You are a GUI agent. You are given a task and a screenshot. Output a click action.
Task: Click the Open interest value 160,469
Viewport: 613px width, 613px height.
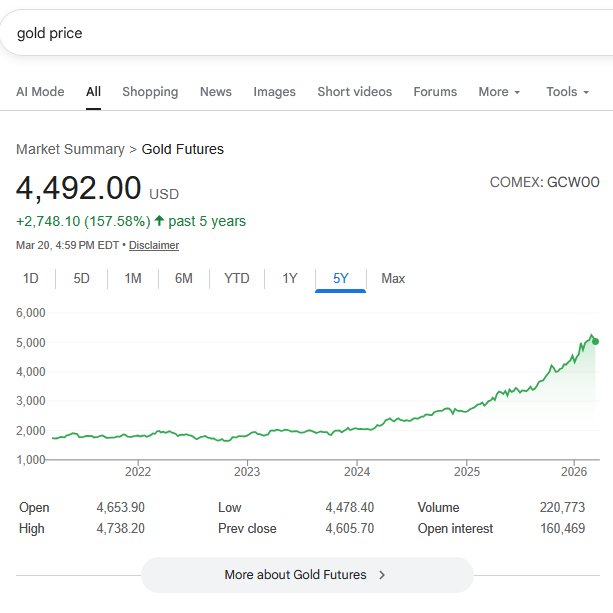tap(563, 529)
